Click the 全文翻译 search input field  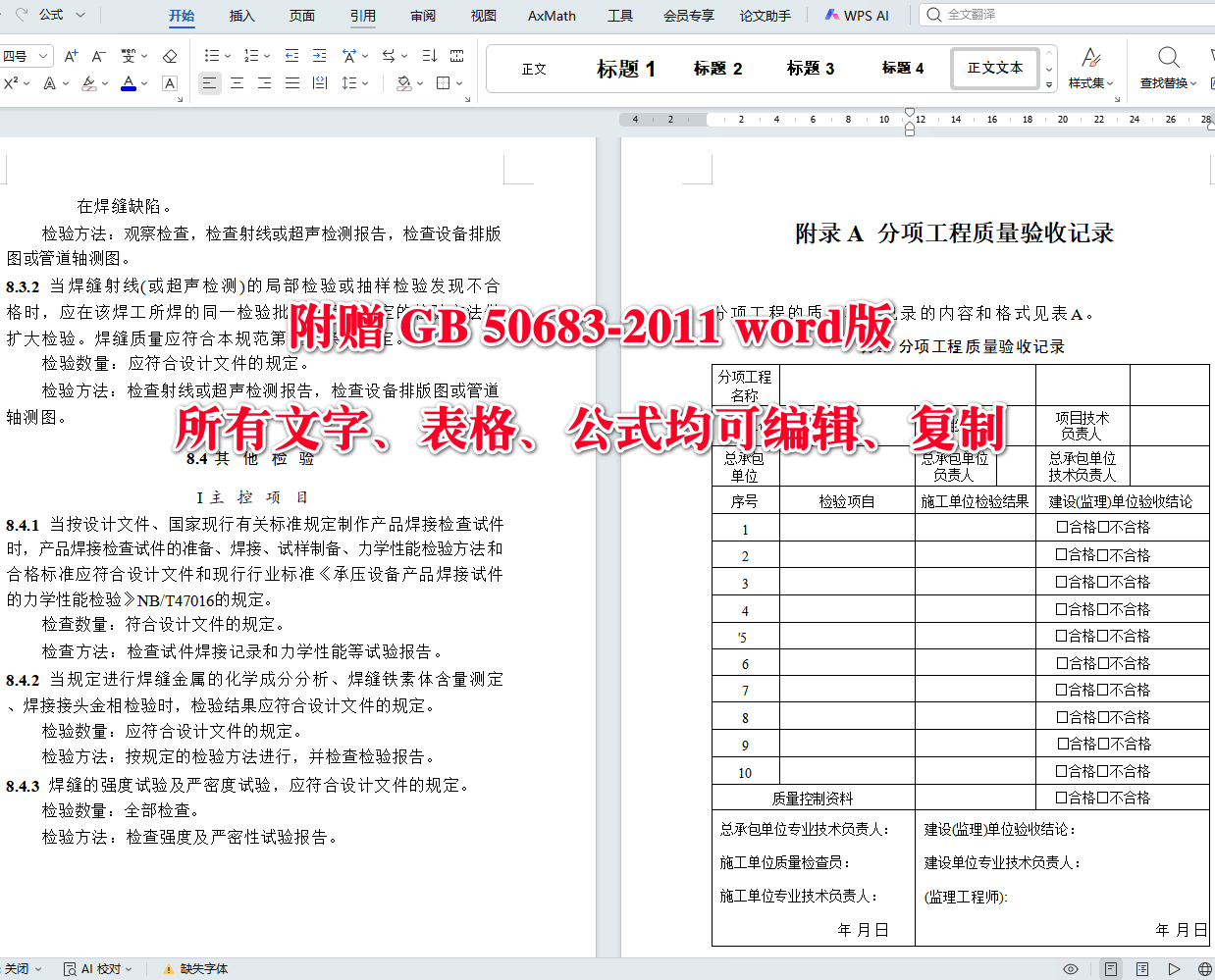1070,15
